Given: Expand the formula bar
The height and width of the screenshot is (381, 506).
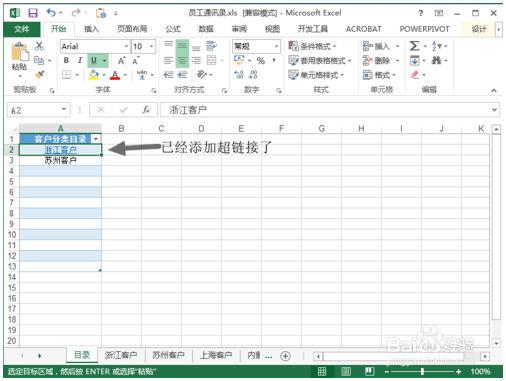Looking at the screenshot, I should [x=495, y=110].
